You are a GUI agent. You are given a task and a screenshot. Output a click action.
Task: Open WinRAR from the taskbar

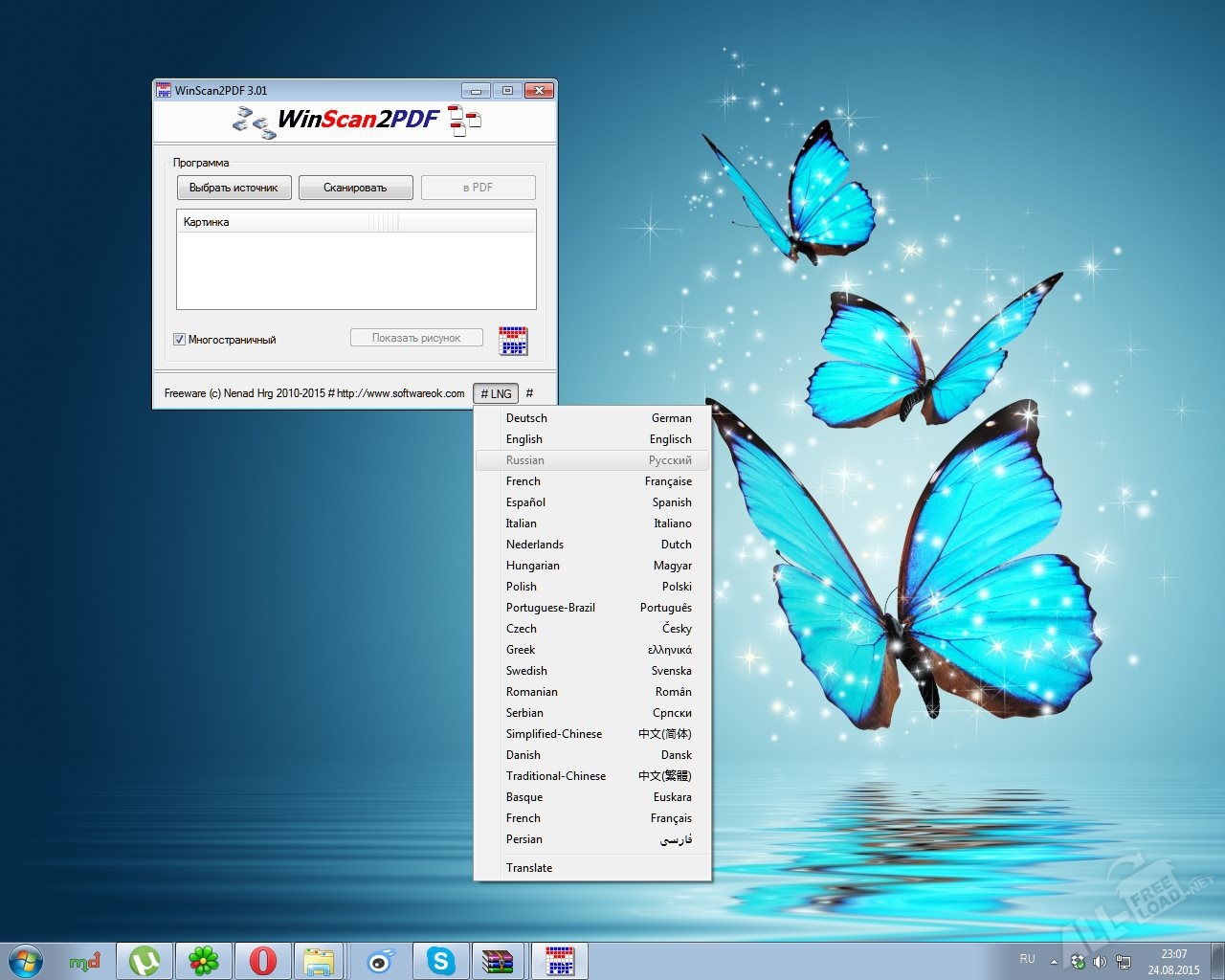point(499,961)
